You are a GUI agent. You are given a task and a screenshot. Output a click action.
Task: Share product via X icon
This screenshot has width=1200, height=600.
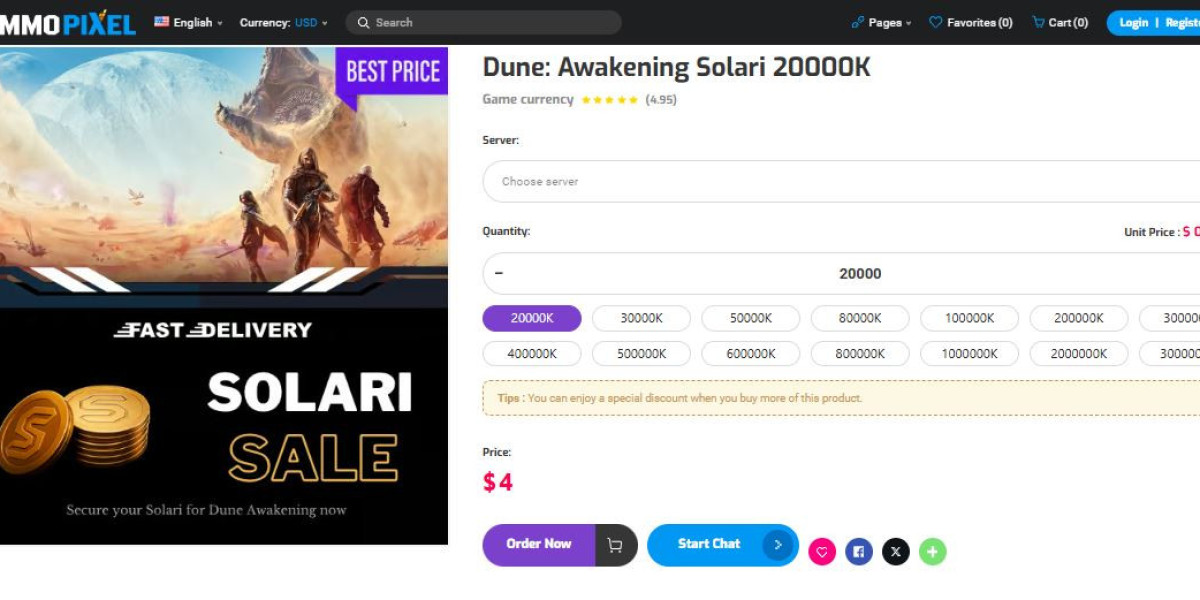pyautogui.click(x=896, y=551)
